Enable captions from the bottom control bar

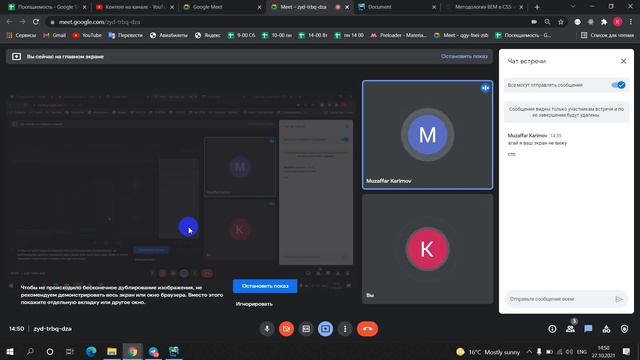(x=306, y=329)
